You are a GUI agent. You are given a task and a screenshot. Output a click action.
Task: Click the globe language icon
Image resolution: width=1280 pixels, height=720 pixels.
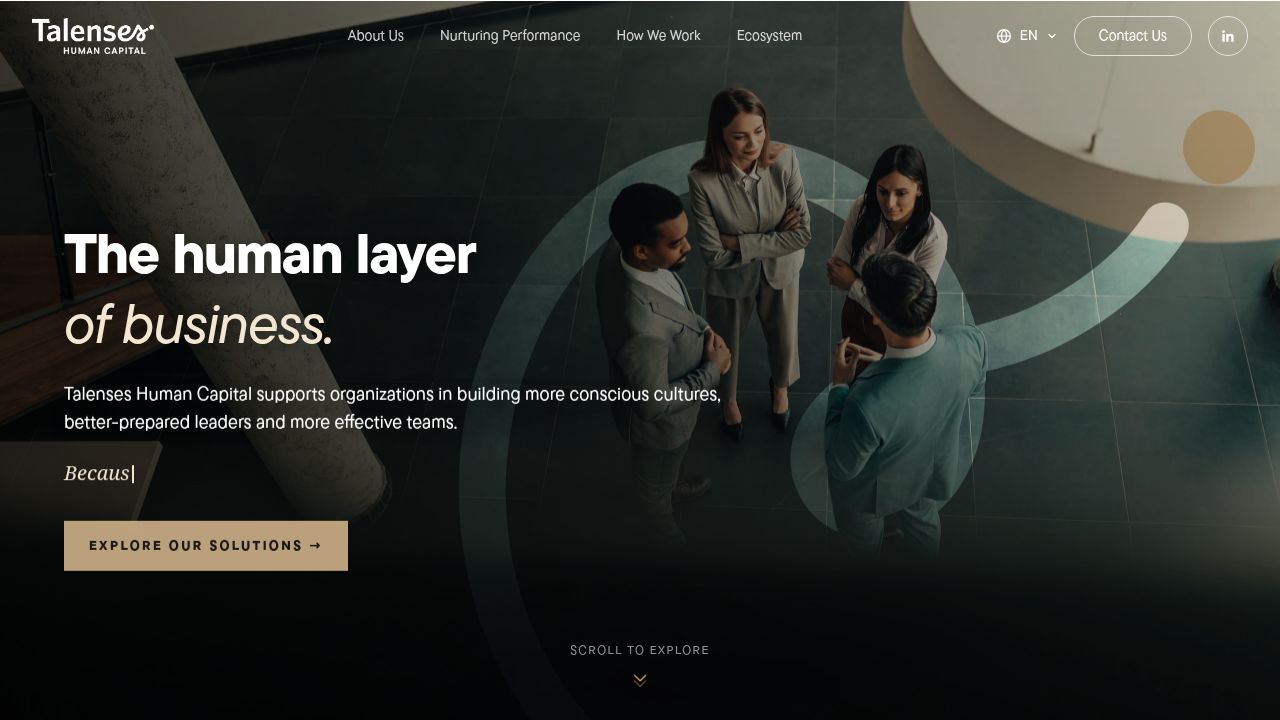coord(1004,36)
